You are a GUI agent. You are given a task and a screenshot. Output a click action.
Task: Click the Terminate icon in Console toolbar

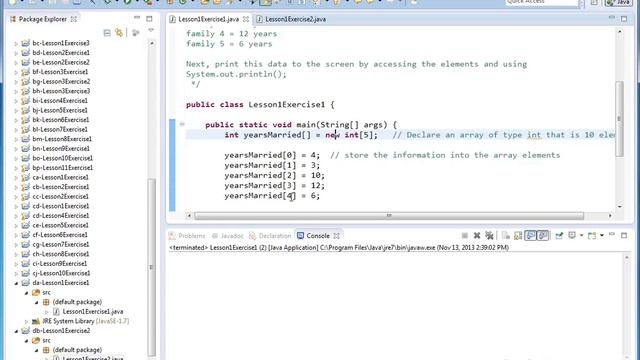[464, 236]
